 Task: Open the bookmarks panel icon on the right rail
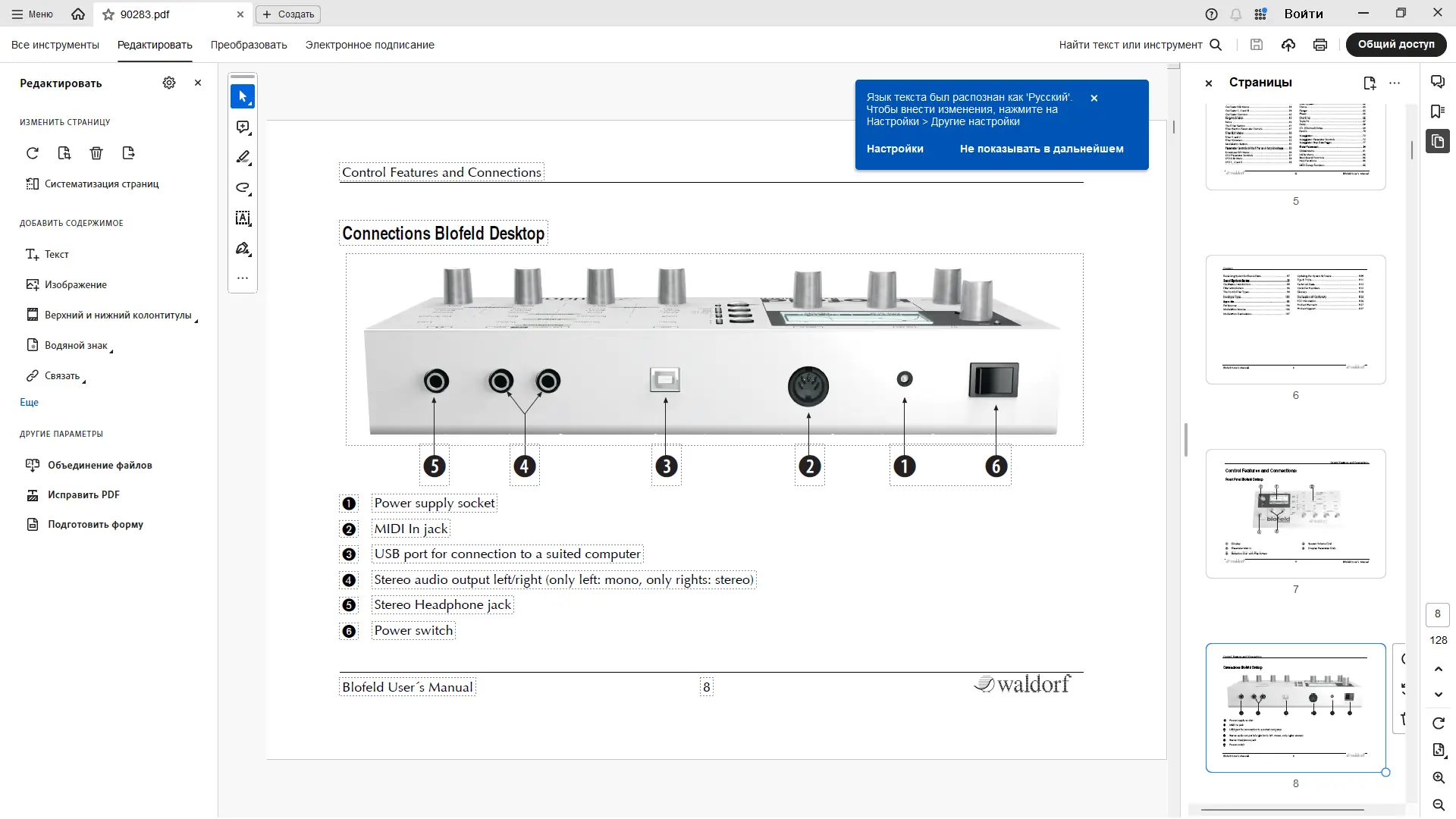[1437, 111]
